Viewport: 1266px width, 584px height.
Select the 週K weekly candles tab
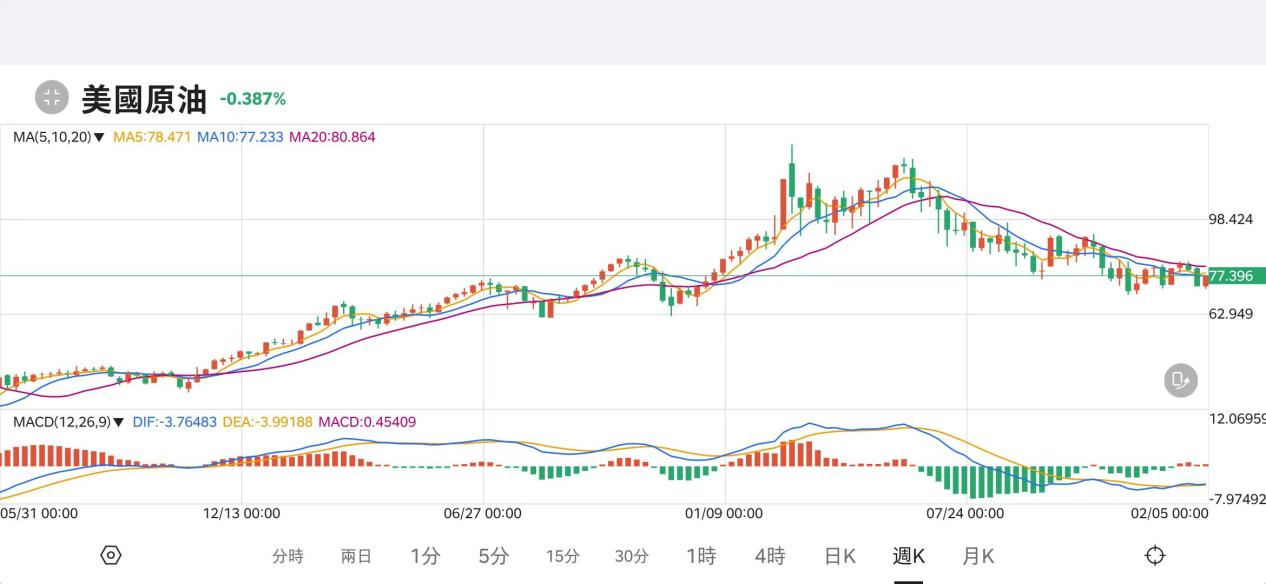point(908,556)
